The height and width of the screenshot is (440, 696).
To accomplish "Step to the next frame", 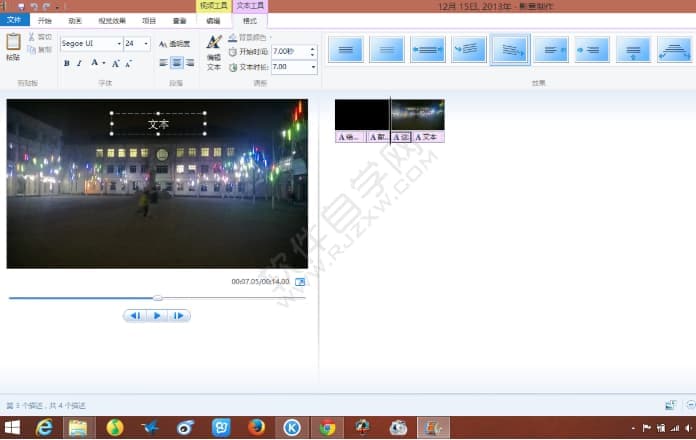I will (178, 316).
